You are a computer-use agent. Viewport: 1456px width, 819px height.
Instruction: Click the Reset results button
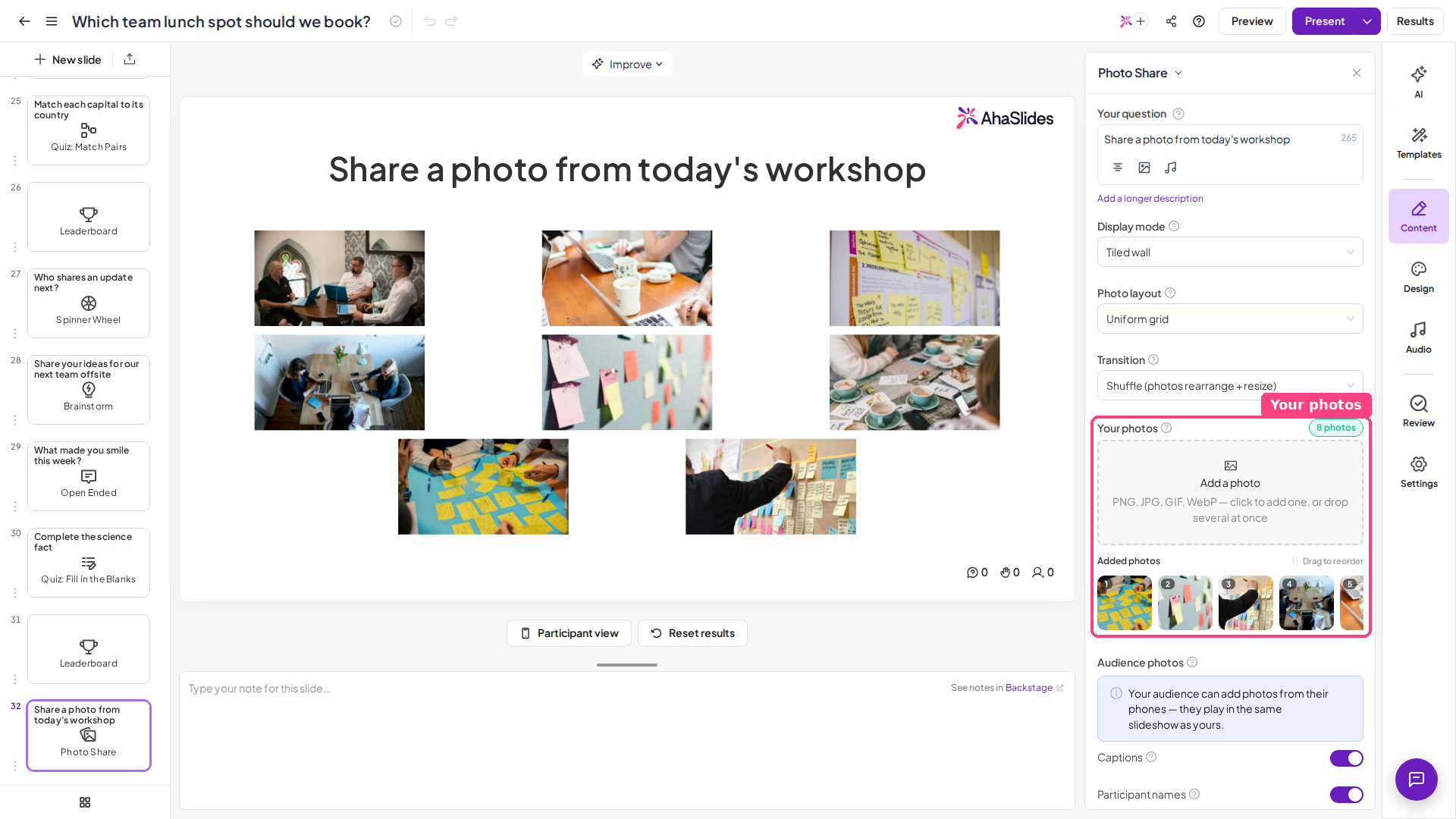(x=692, y=633)
